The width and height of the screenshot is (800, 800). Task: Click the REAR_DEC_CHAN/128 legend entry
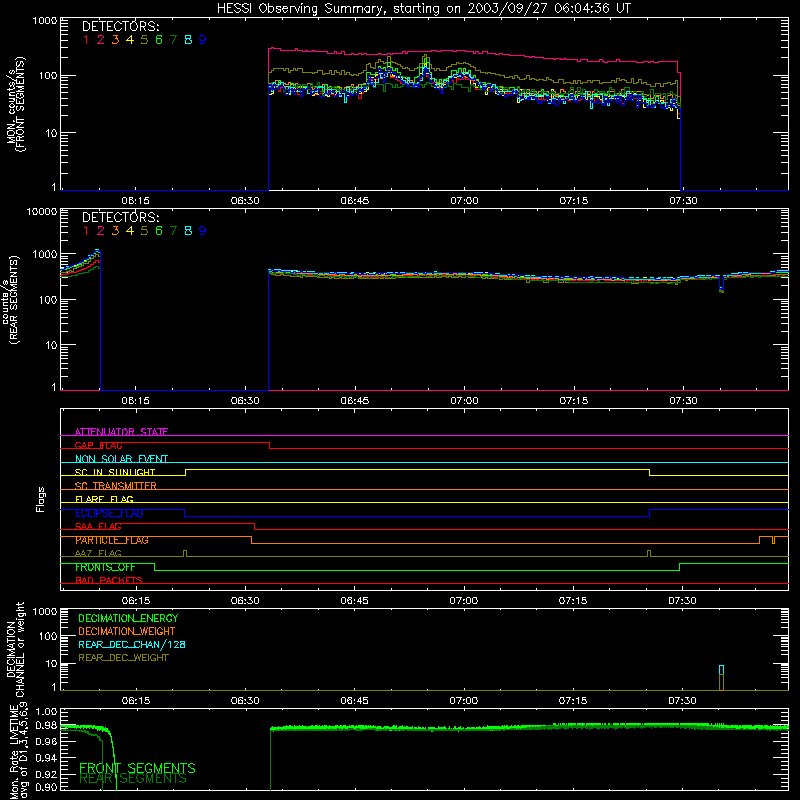[x=132, y=645]
